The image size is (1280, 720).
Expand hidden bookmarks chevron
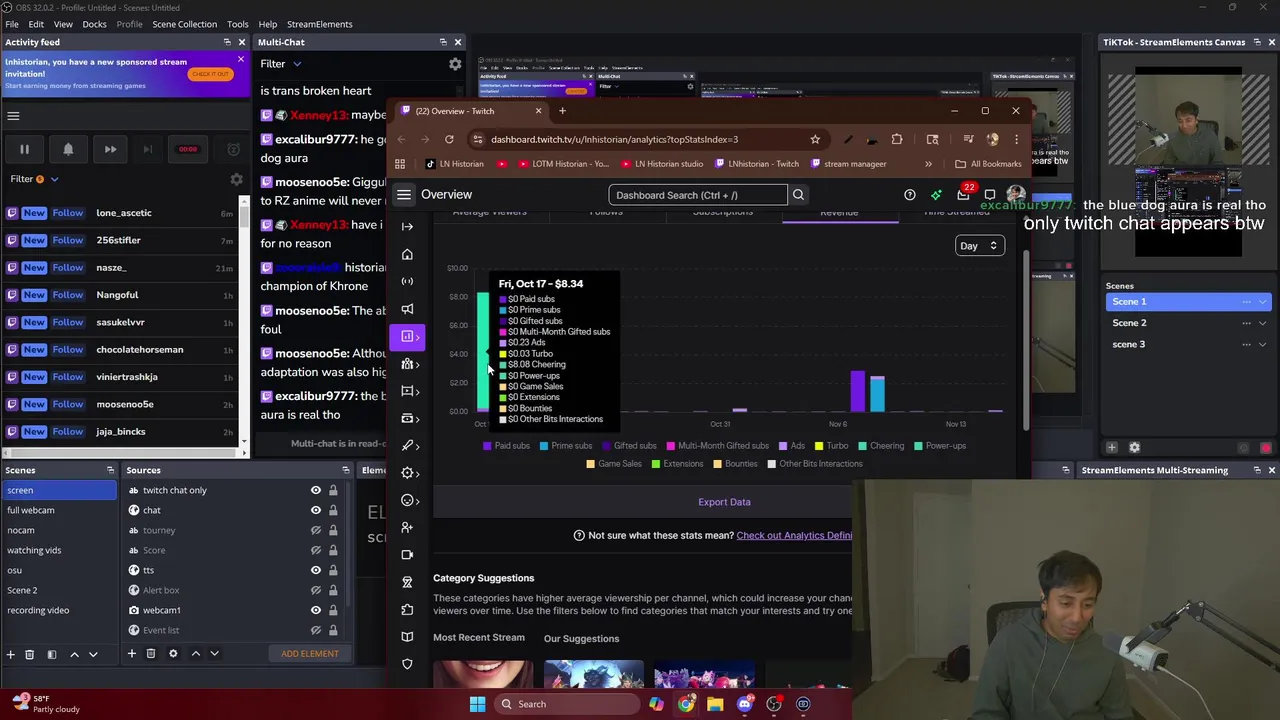928,164
